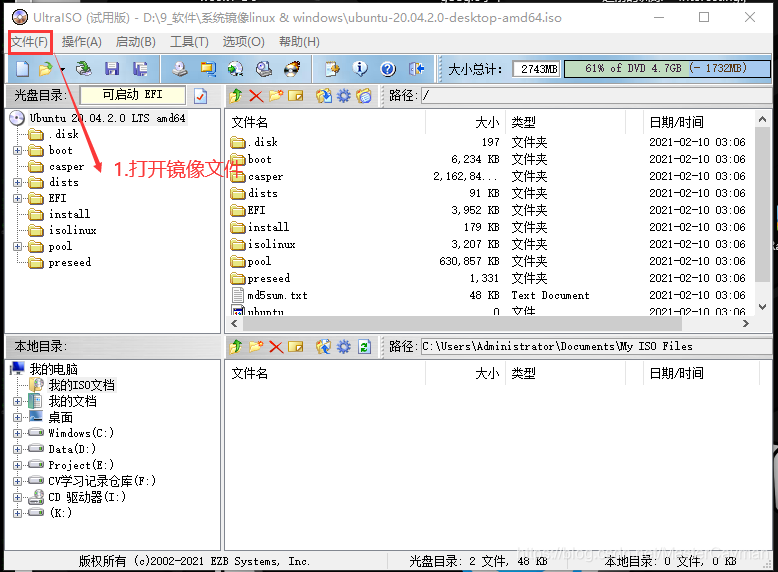778x572 pixels.
Task: Expand the 我的文档 node in the local tree
Action: click(x=18, y=401)
